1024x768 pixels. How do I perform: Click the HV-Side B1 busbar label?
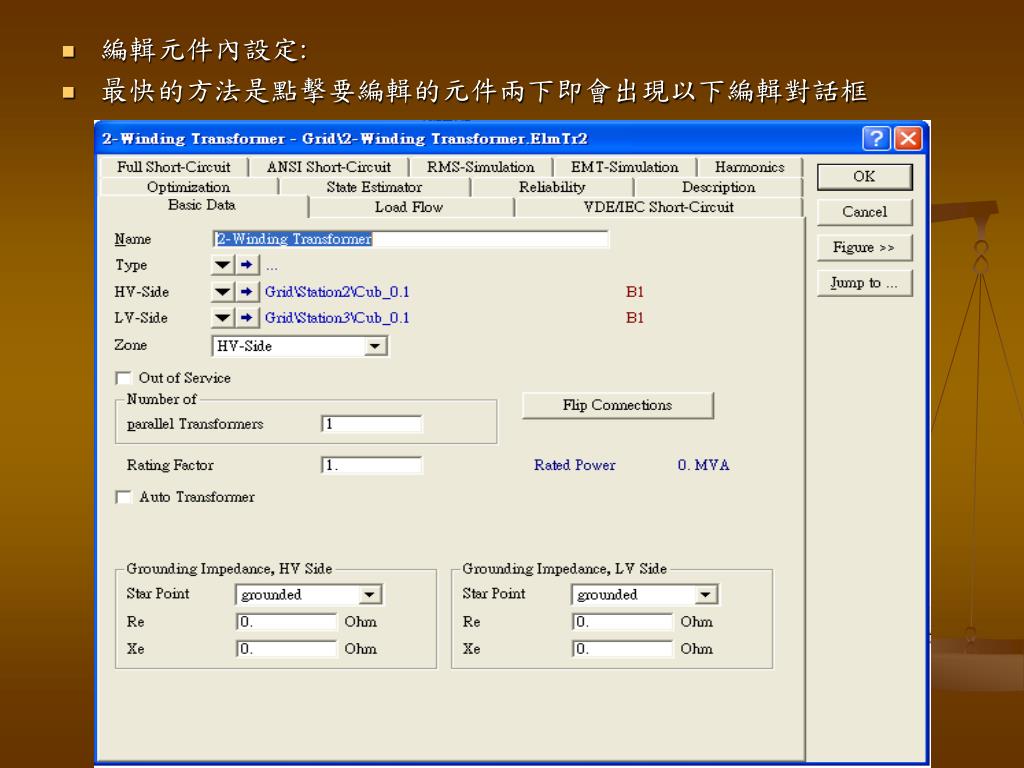pyautogui.click(x=635, y=292)
